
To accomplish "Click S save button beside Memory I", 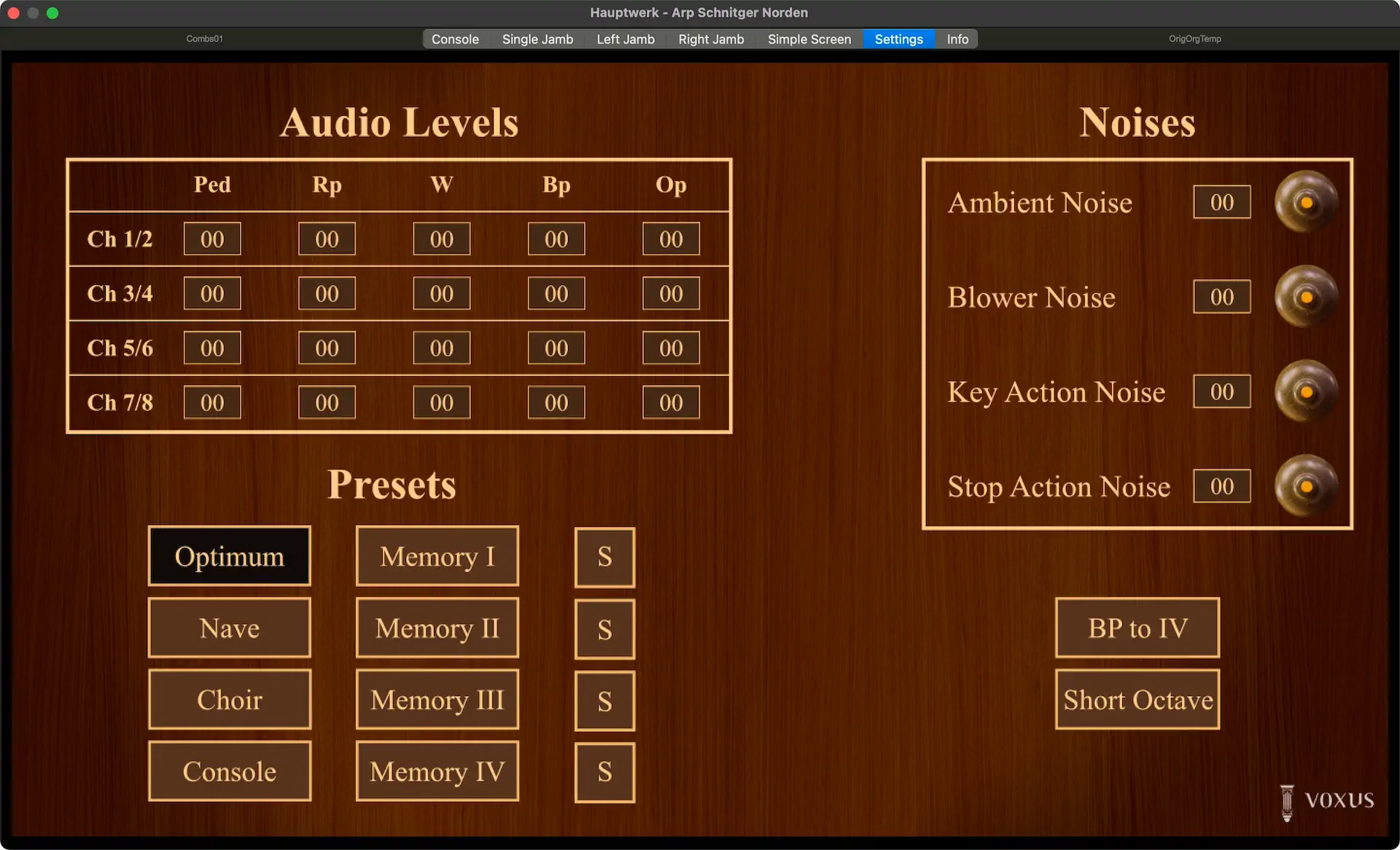I will click(x=604, y=557).
